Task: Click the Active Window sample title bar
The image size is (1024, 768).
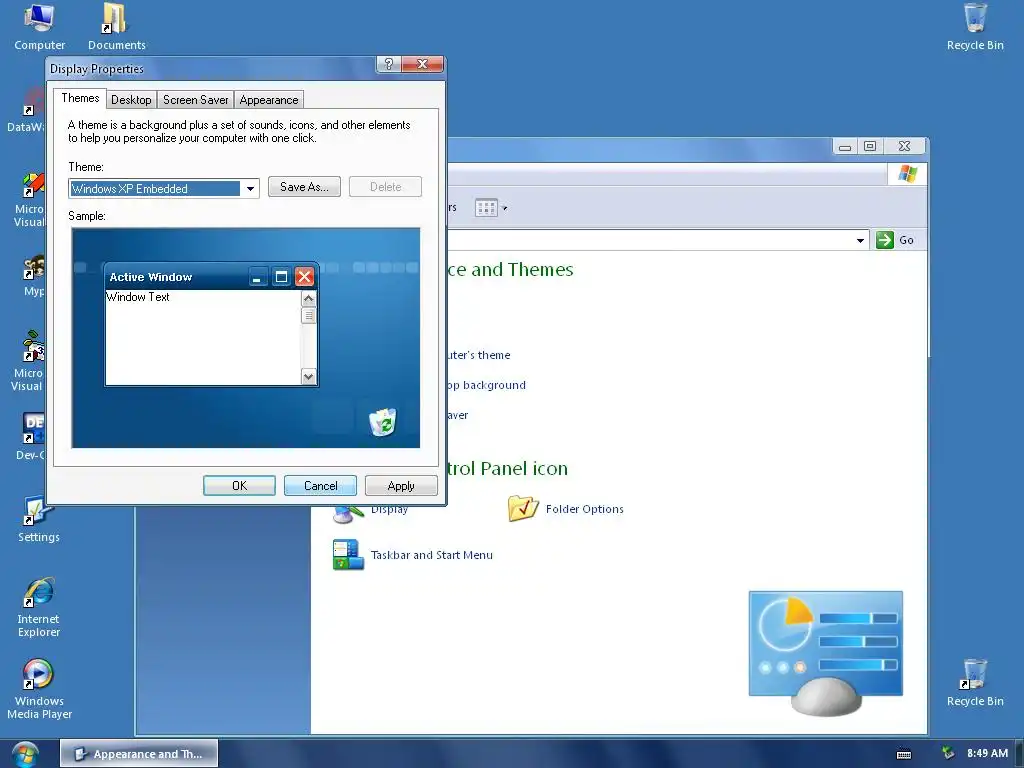Action: pyautogui.click(x=210, y=277)
